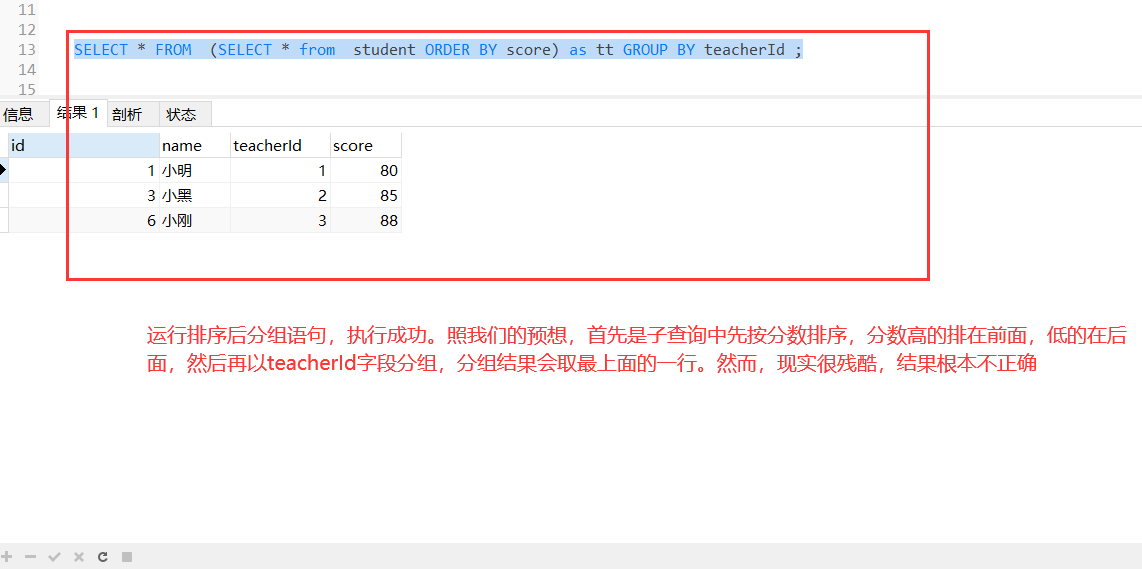Click the word student in the SQL query
The width and height of the screenshot is (1142, 569).
click(385, 50)
